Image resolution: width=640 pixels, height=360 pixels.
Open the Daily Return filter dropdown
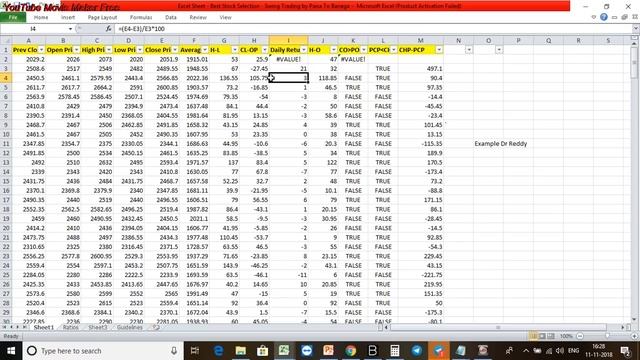[304, 50]
